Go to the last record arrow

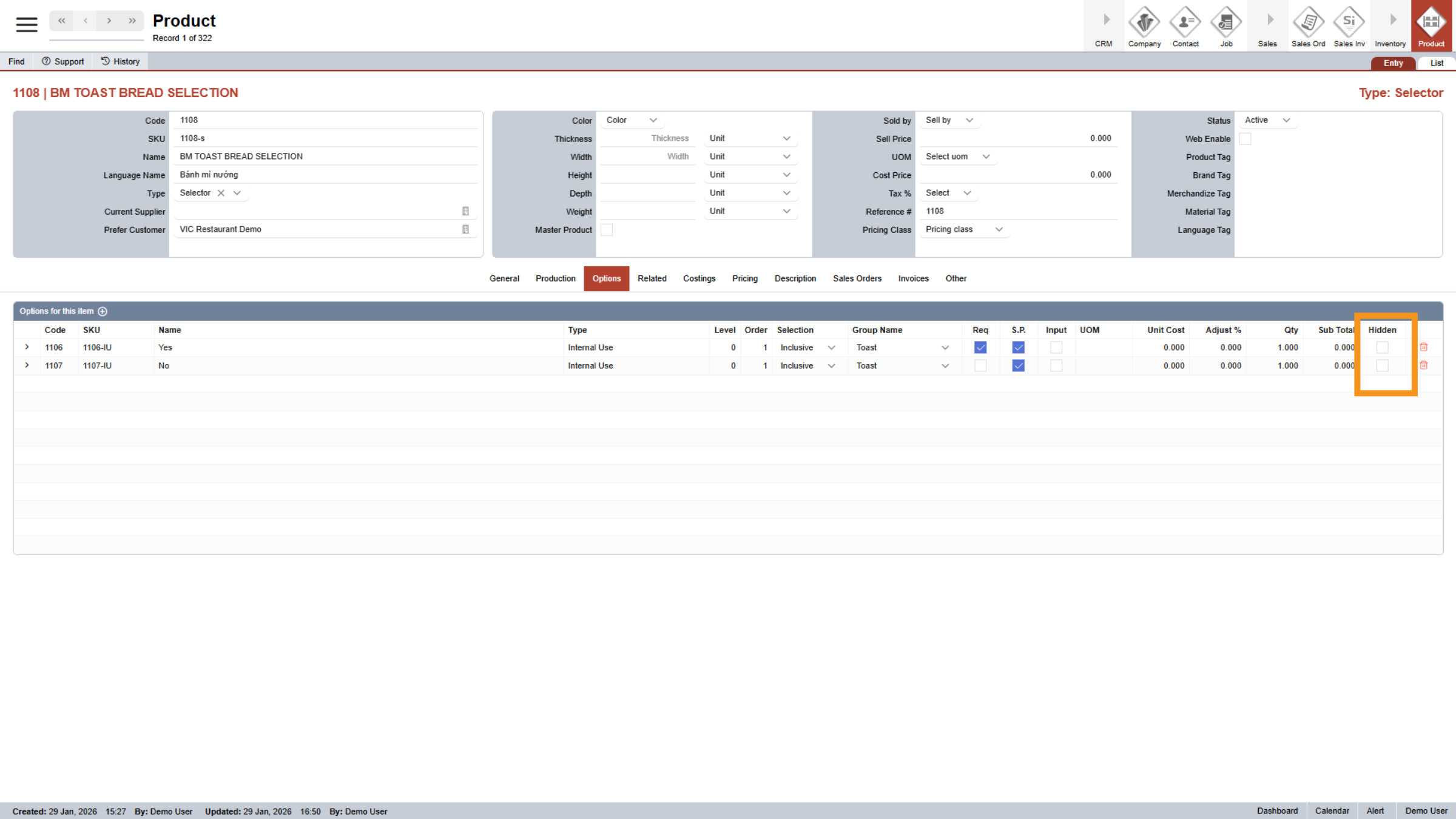[x=132, y=21]
